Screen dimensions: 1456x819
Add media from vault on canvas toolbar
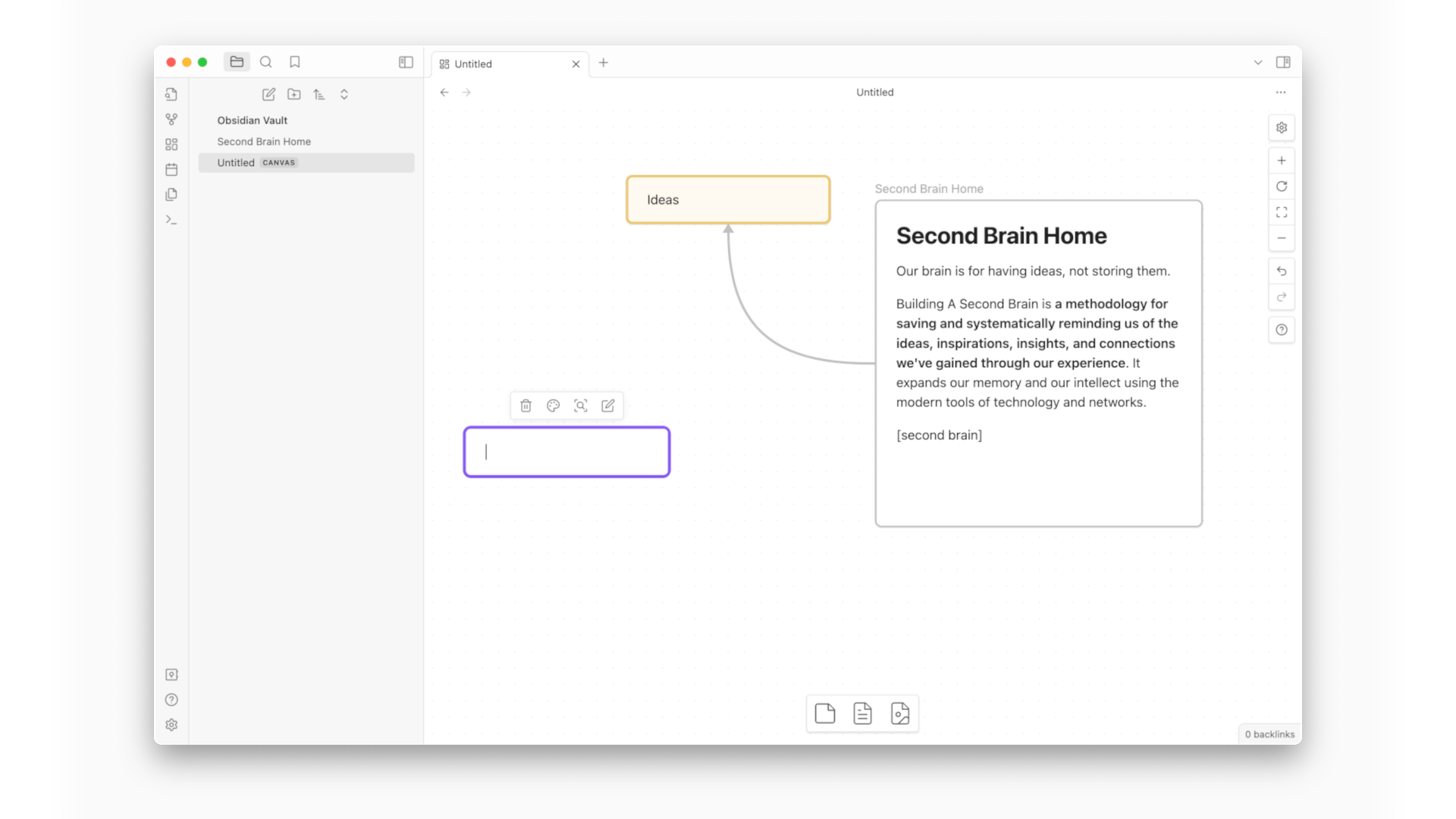click(x=900, y=714)
